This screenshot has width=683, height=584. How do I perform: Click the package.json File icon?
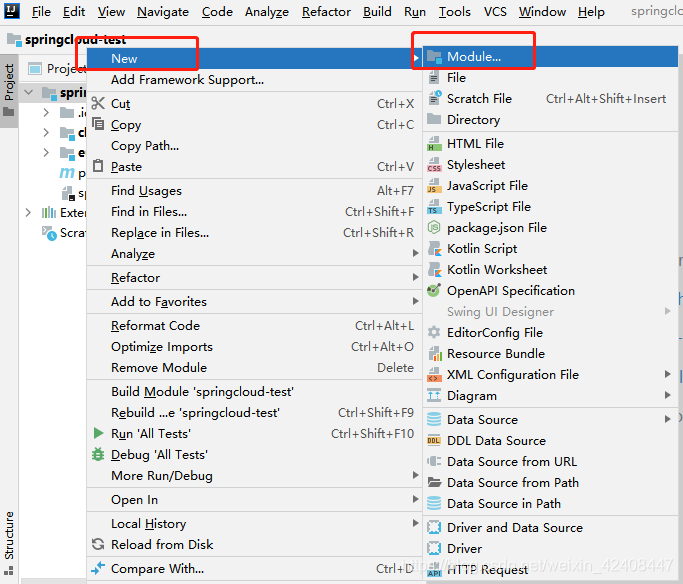434,227
